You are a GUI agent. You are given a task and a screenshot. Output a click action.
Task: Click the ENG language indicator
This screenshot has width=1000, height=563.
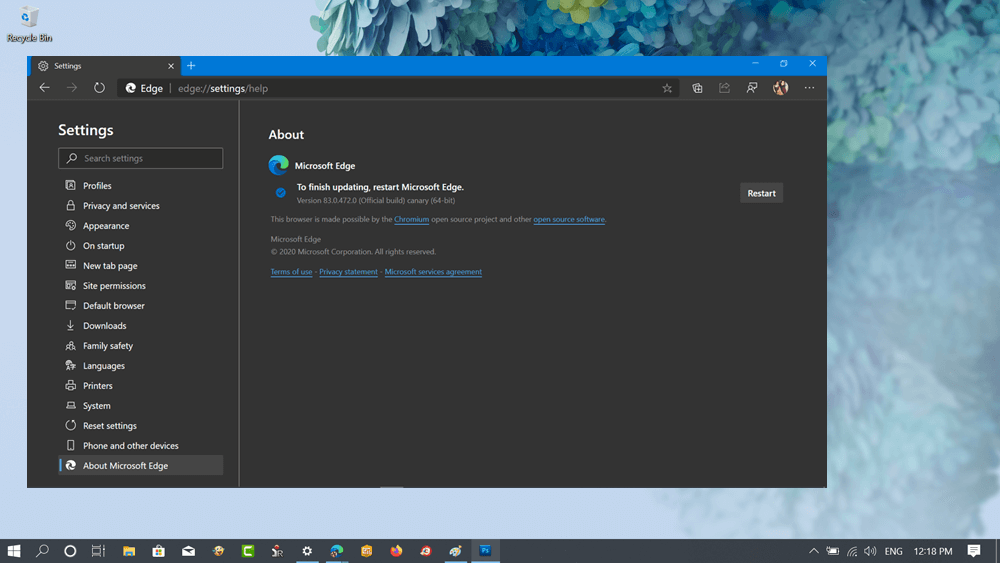coord(893,551)
